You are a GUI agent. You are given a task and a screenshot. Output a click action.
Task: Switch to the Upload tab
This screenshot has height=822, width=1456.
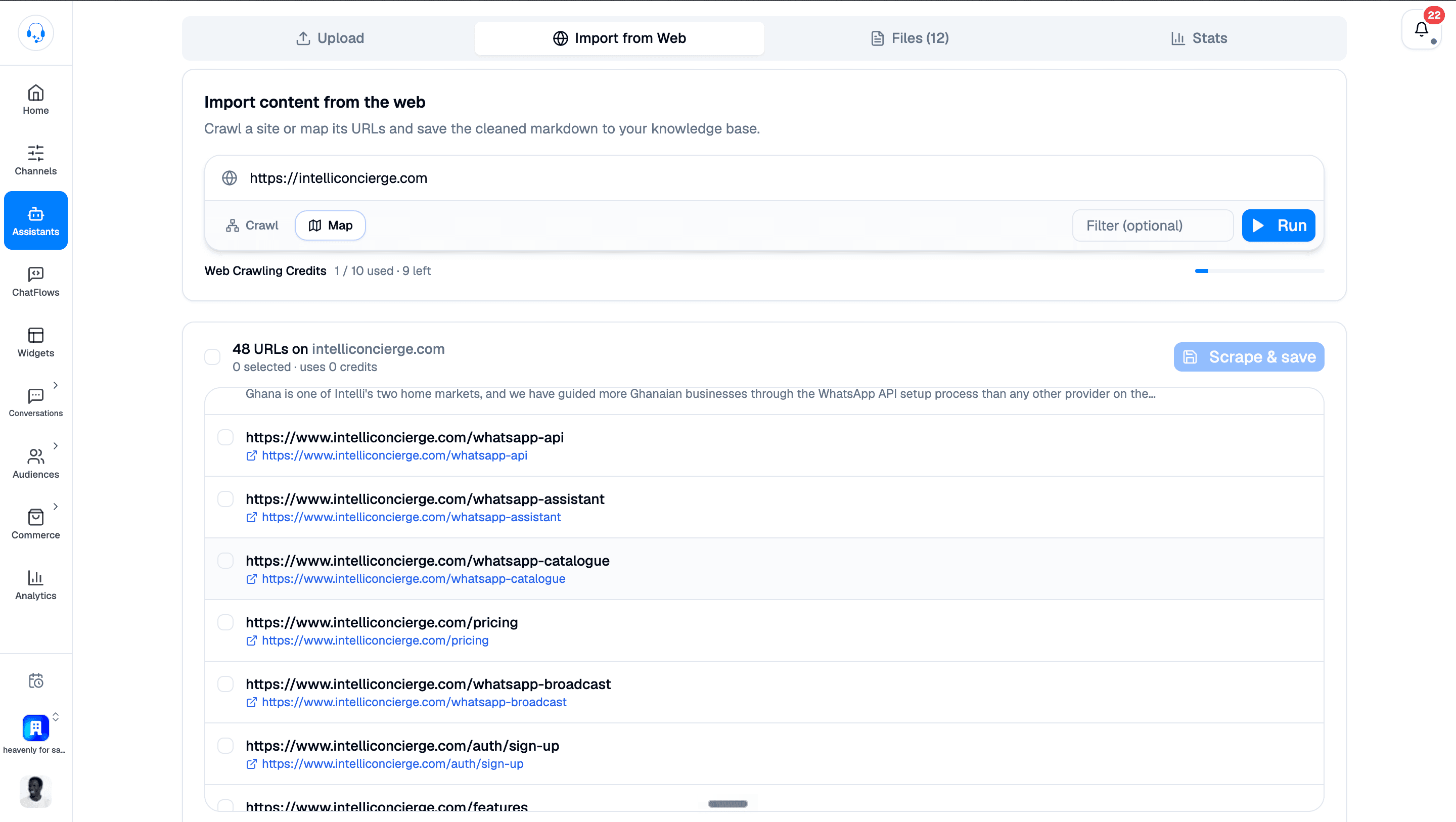(330, 38)
